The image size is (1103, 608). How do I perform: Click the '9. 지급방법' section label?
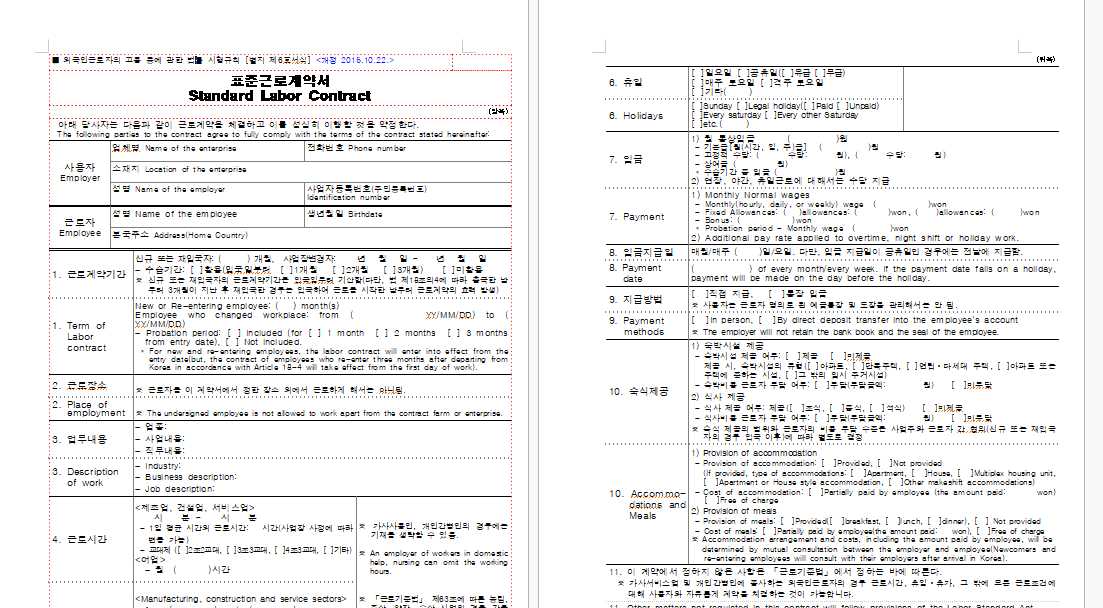tap(635, 299)
